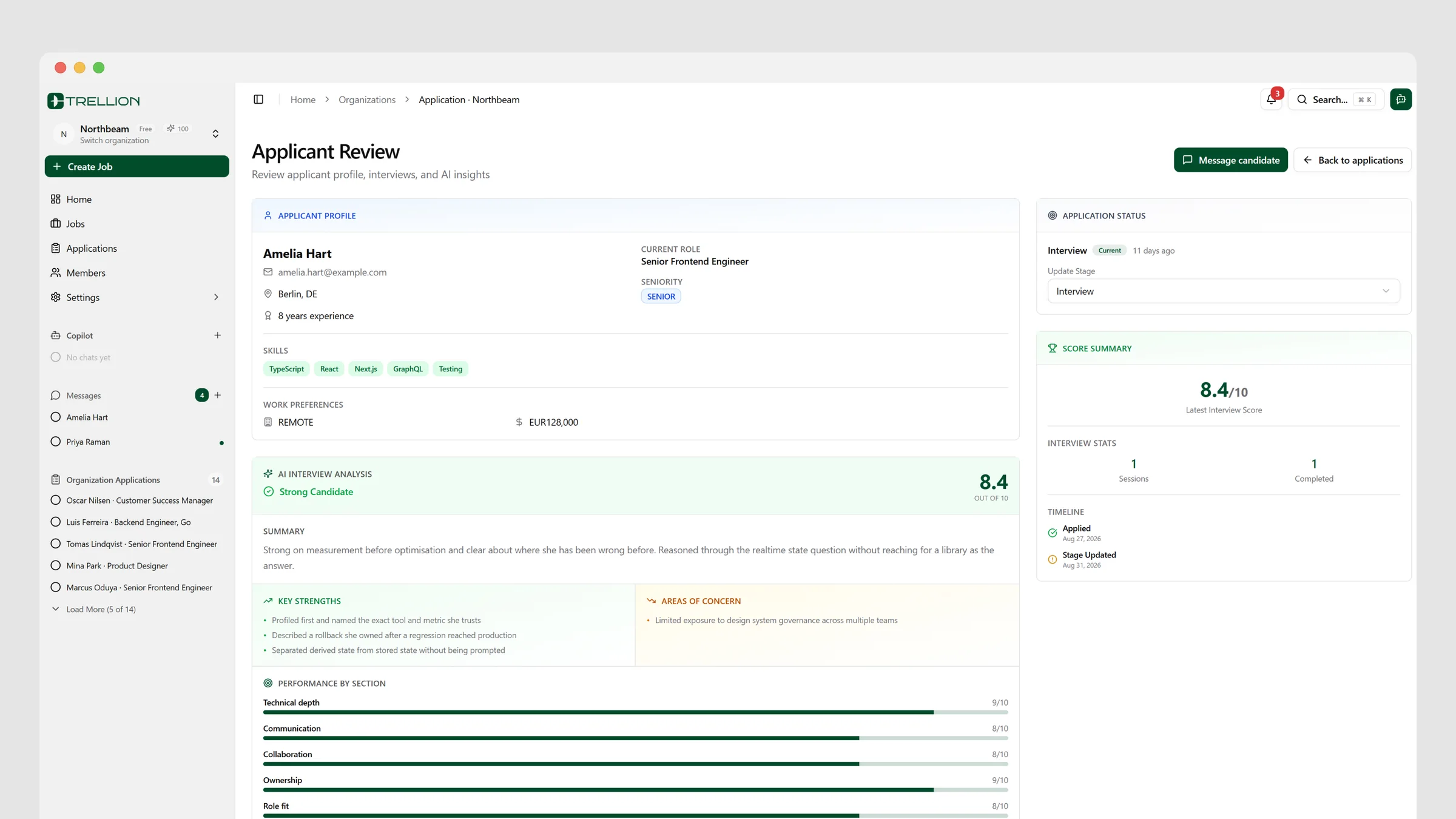Open the green copilot chat icon
1456x819 pixels.
[1401, 99]
